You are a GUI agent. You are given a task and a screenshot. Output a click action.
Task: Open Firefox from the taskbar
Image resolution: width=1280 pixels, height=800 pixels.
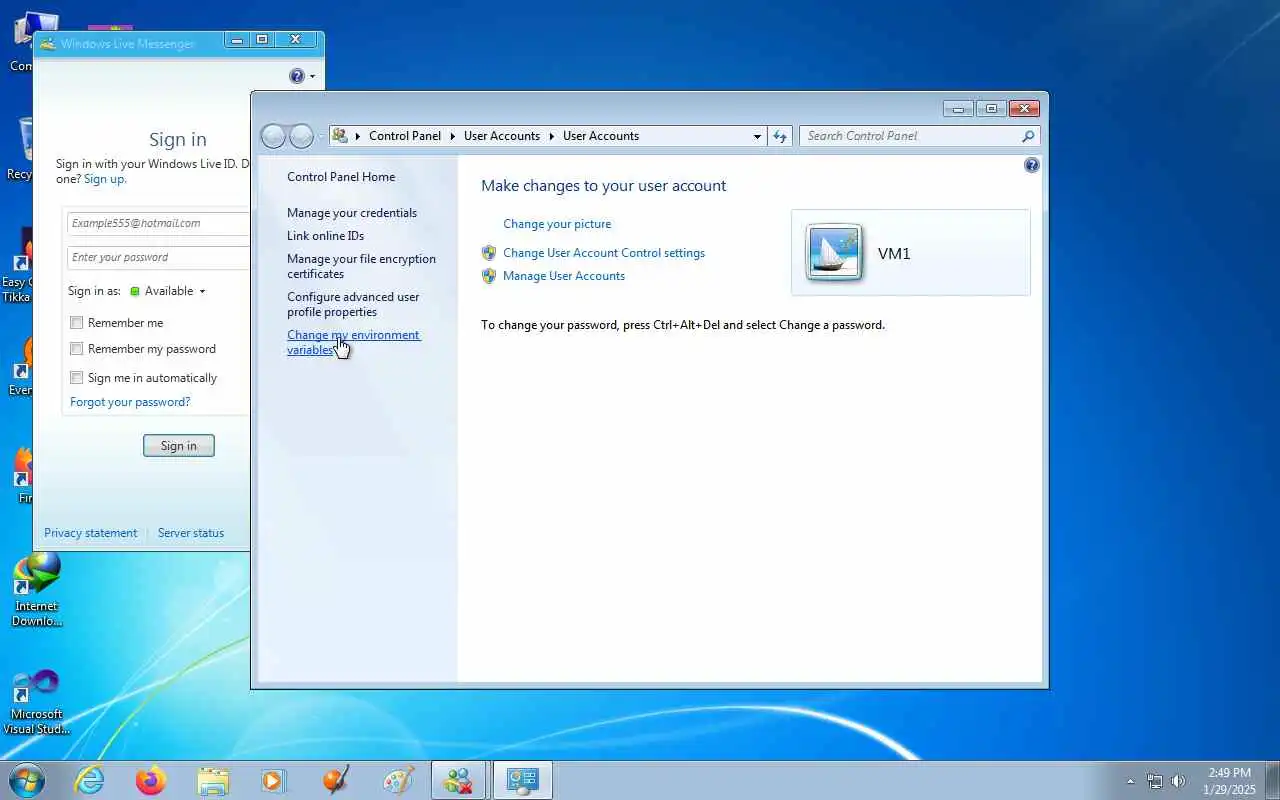tap(151, 780)
